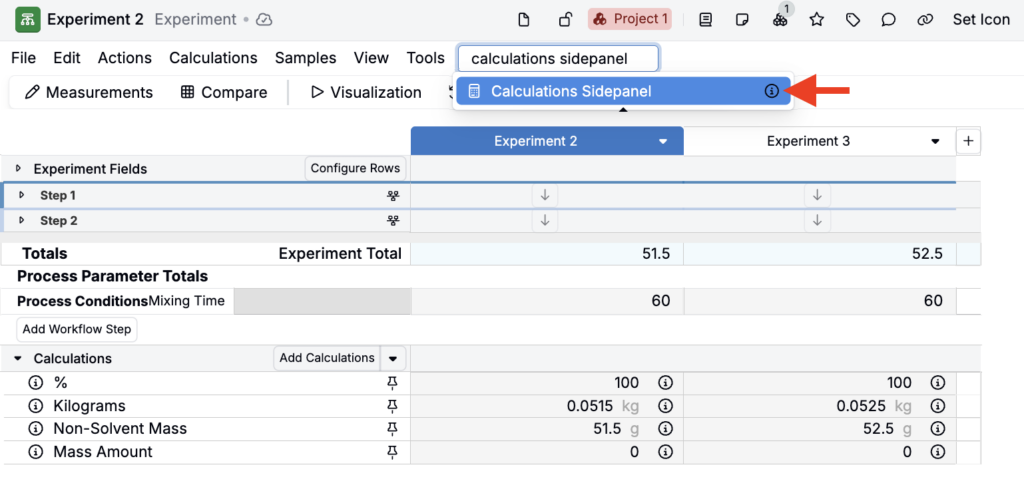This screenshot has width=1024, height=499.
Task: Open the notebook book icon
Action: (x=705, y=20)
